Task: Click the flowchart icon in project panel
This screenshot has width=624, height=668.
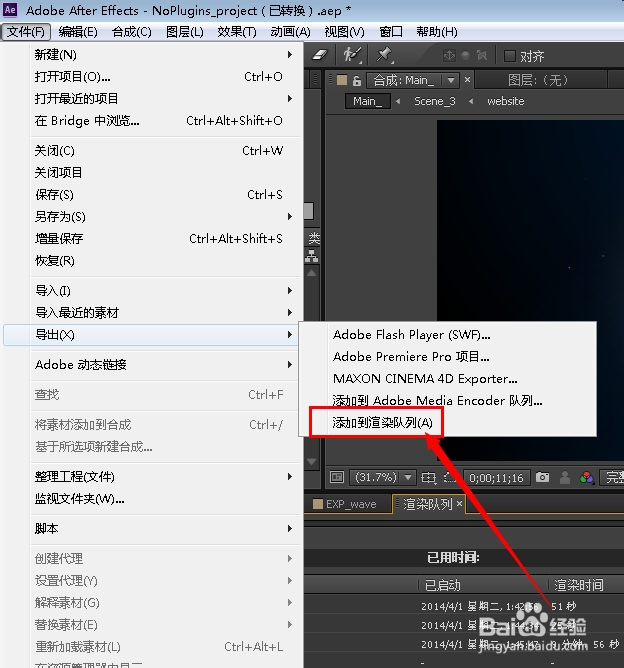Action: (x=312, y=256)
